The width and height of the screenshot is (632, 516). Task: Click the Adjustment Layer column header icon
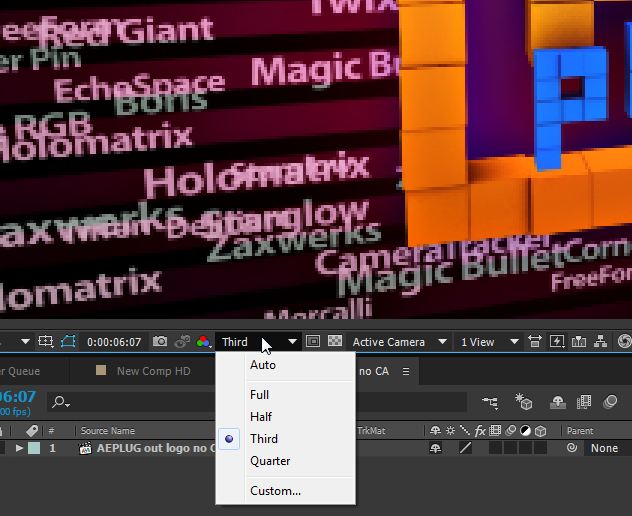coord(525,431)
